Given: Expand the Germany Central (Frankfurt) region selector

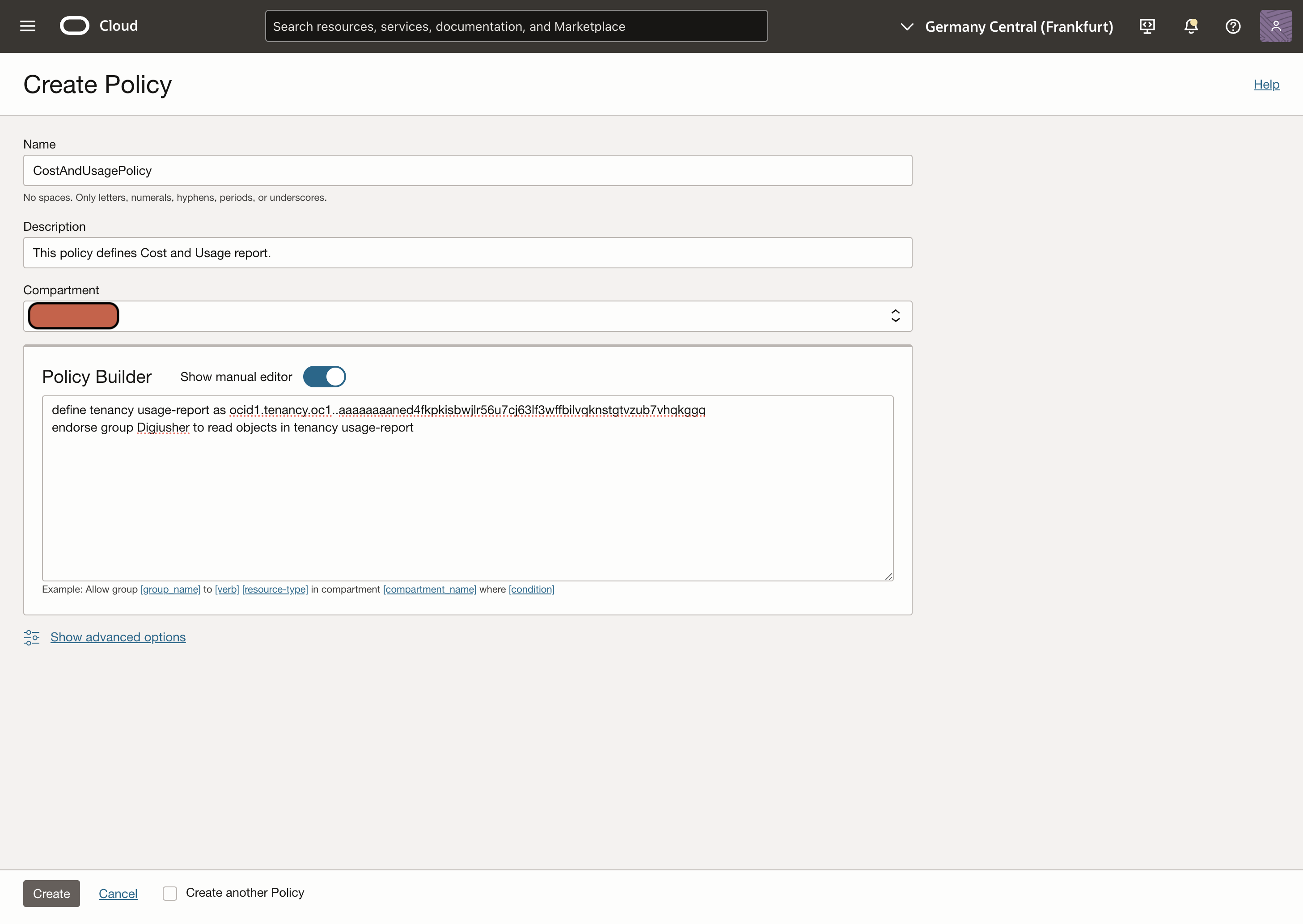Looking at the screenshot, I should click(x=1007, y=27).
